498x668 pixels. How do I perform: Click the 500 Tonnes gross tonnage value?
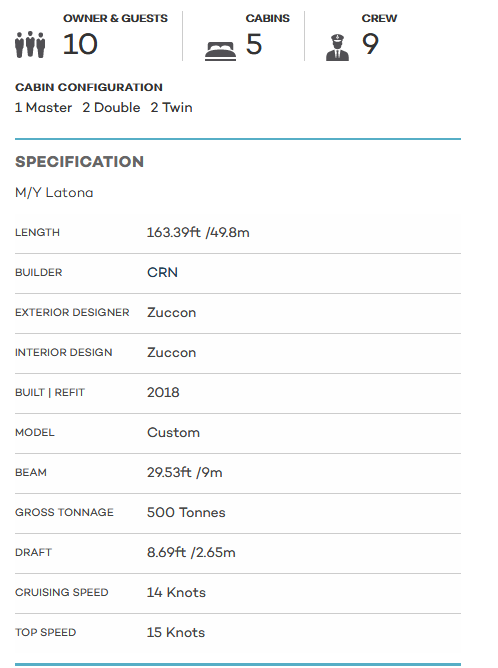pyautogui.click(x=186, y=512)
